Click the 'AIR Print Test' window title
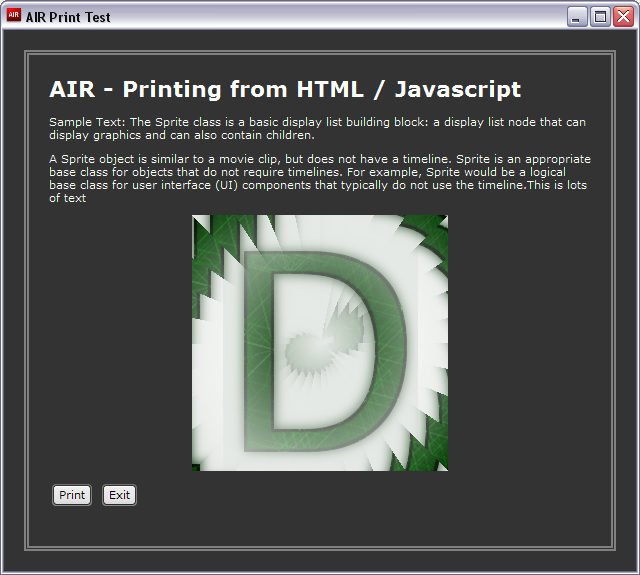The width and height of the screenshot is (640, 575). click(68, 17)
